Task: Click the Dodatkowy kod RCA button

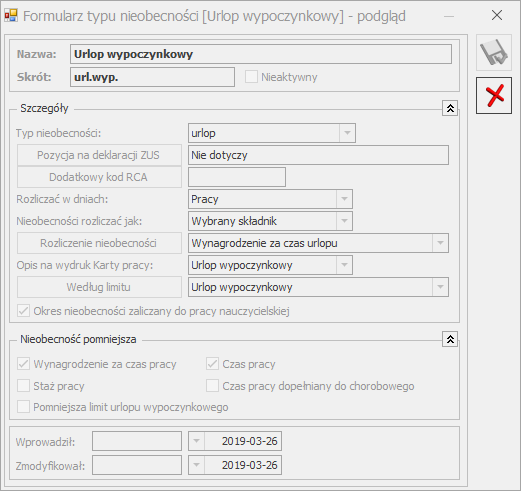Action: coord(99,177)
